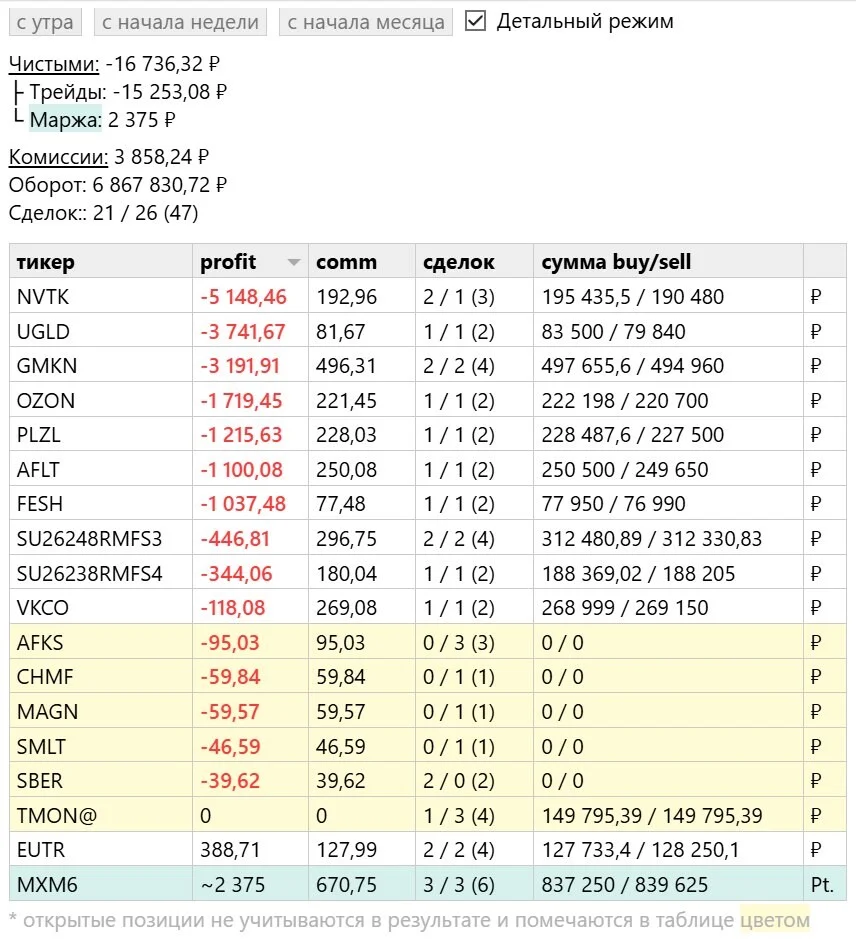Click the NVTK profit value -5 148,46
Image resolution: width=856 pixels, height=939 pixels.
[x=243, y=296]
